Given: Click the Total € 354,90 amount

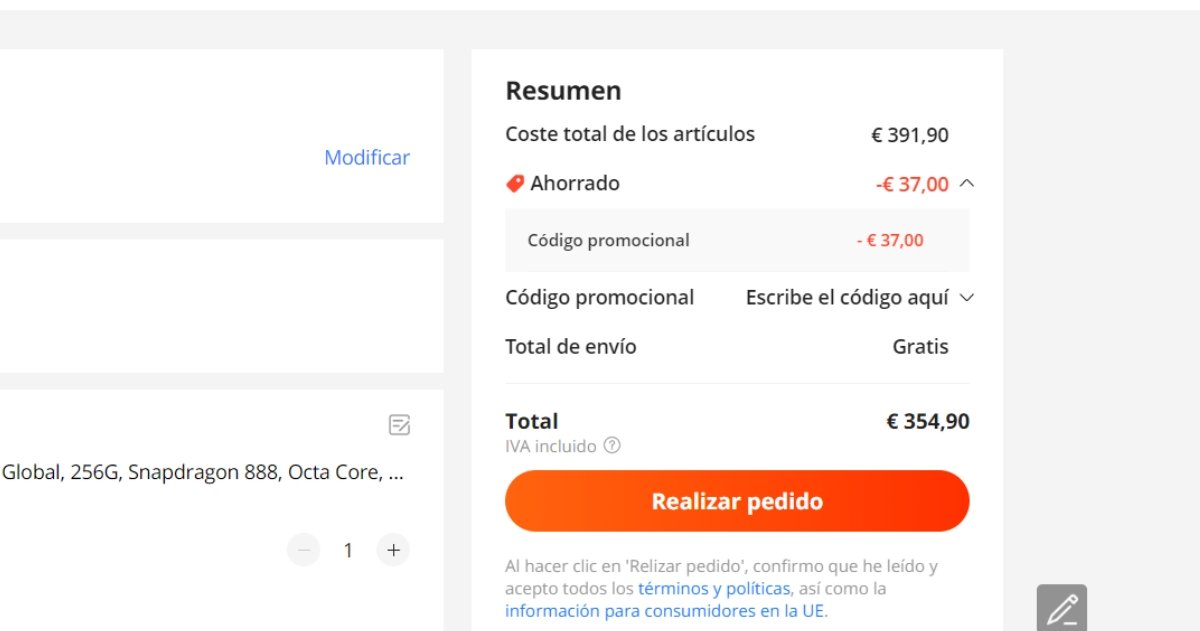Looking at the screenshot, I should coord(928,422).
